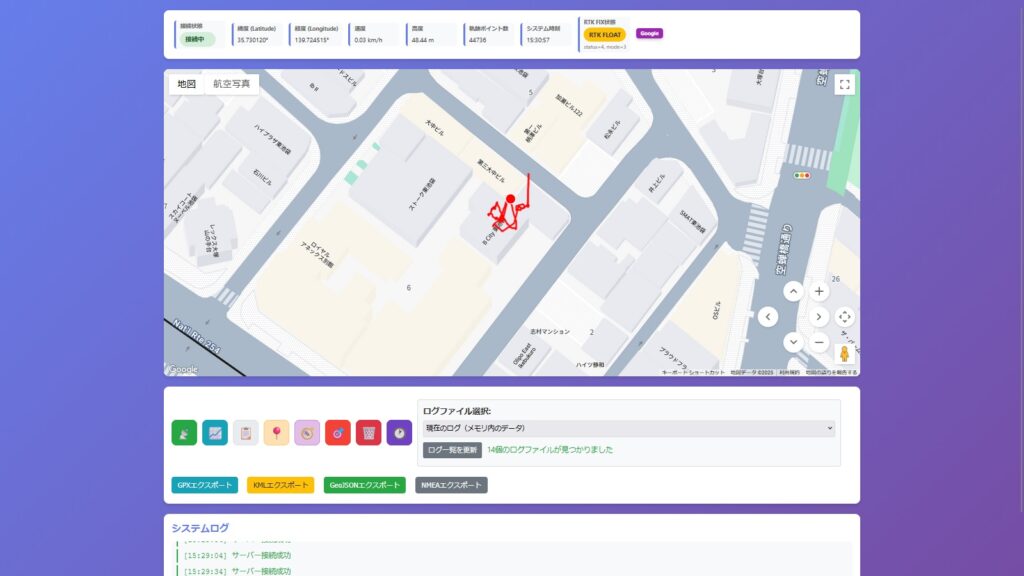
Task: Zoom out the map with minus button
Action: [x=819, y=342]
